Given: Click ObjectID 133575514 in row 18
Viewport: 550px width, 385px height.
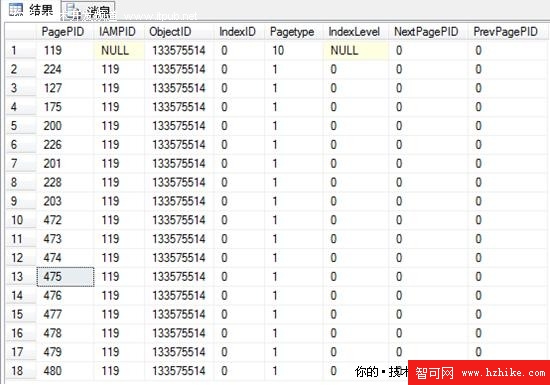Looking at the screenshot, I should pos(179,371).
